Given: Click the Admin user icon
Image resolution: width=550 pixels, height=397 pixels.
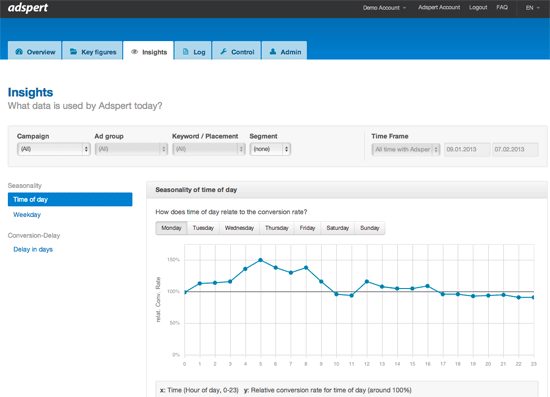Looking at the screenshot, I should point(273,52).
